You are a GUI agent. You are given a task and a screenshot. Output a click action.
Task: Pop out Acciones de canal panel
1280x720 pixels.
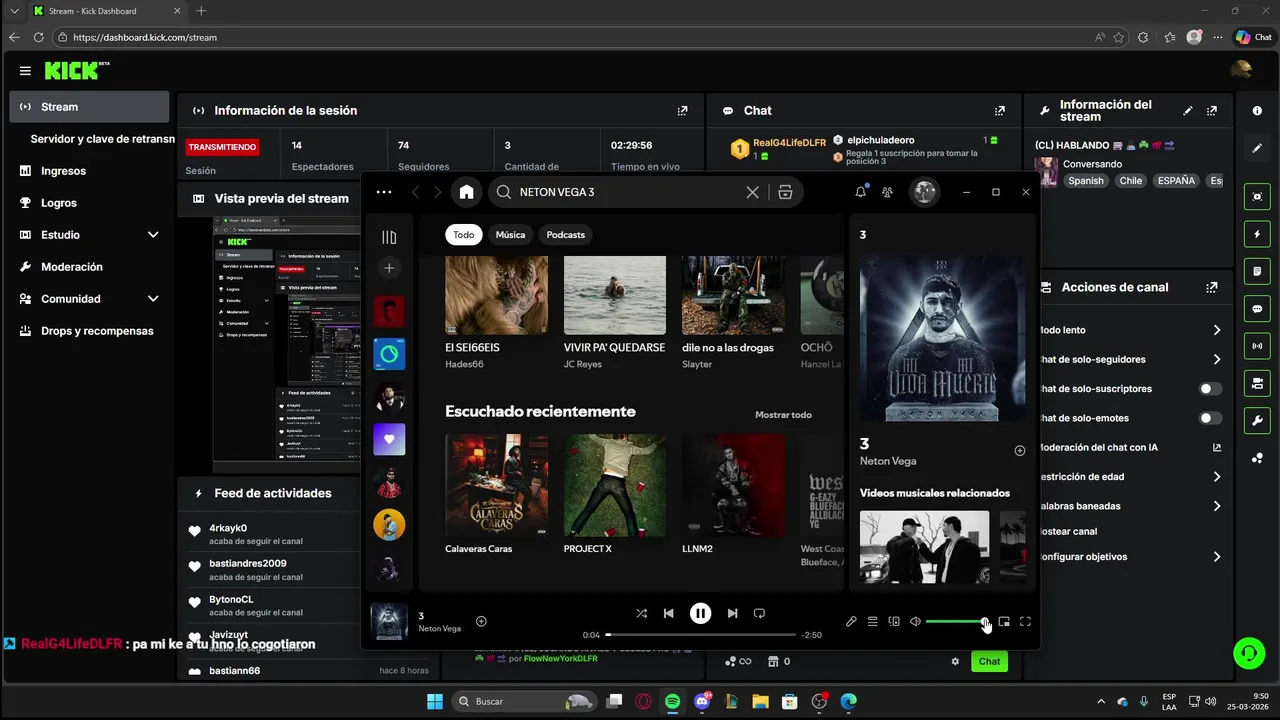pyautogui.click(x=1212, y=287)
